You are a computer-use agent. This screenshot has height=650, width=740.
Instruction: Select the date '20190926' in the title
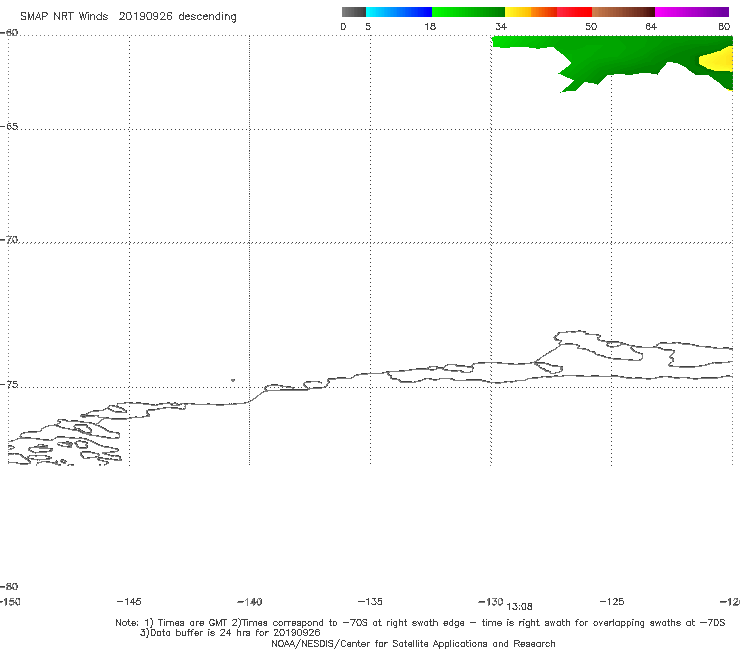pyautogui.click(x=145, y=16)
